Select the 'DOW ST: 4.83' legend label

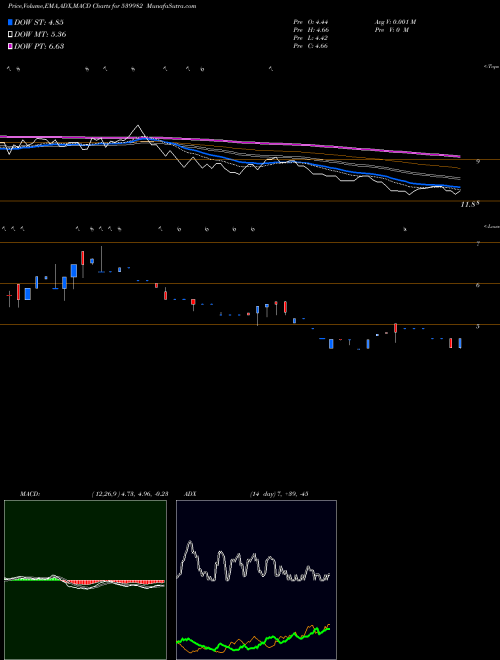[x=39, y=22]
